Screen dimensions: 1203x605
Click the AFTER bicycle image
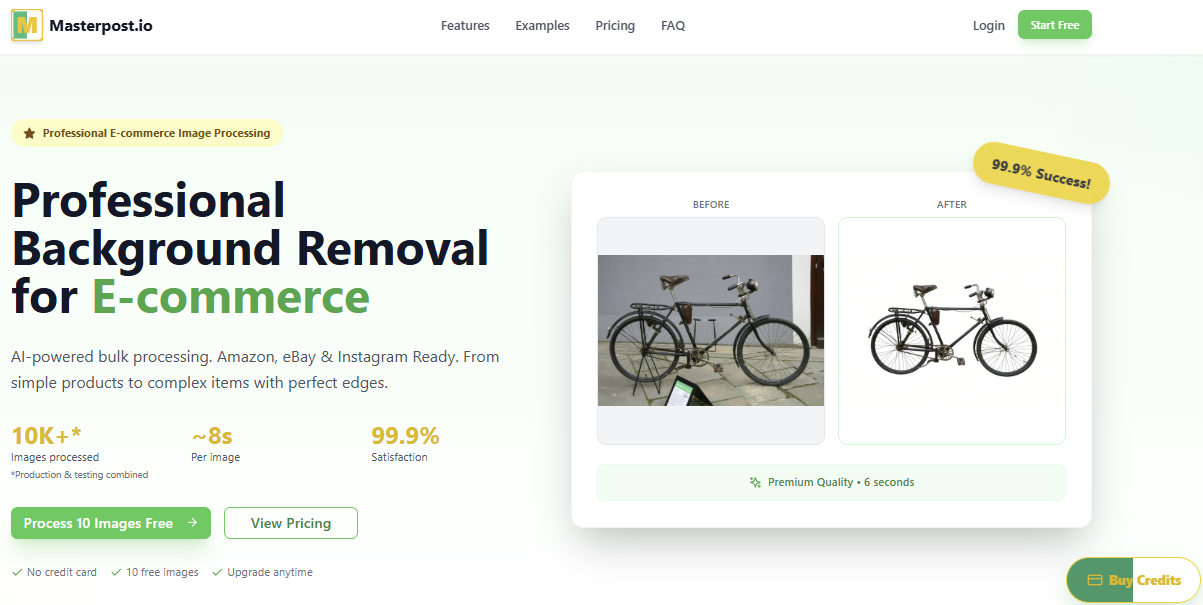coord(951,330)
